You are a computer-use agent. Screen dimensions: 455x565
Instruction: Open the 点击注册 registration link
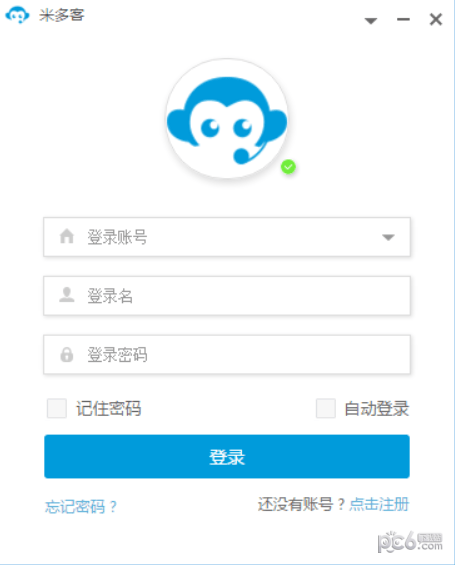379,504
